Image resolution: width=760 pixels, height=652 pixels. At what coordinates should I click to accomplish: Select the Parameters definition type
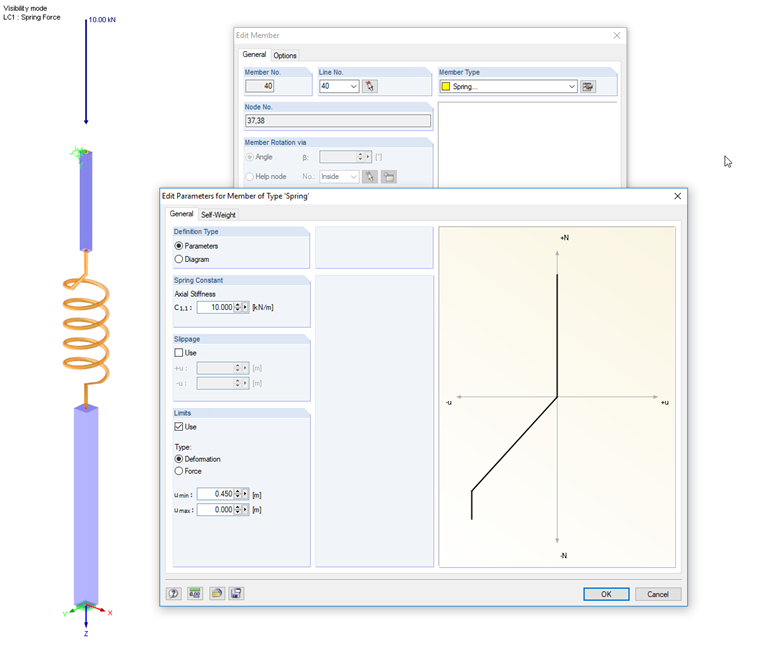tap(179, 246)
